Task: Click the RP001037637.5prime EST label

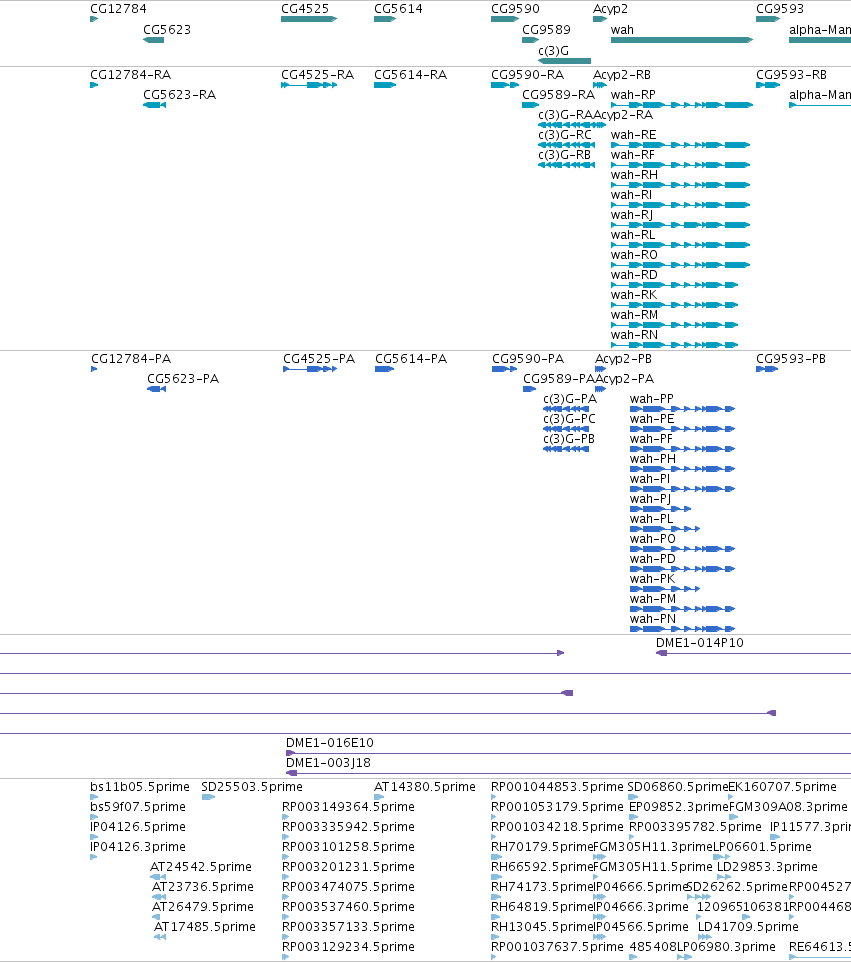Action: (x=557, y=946)
